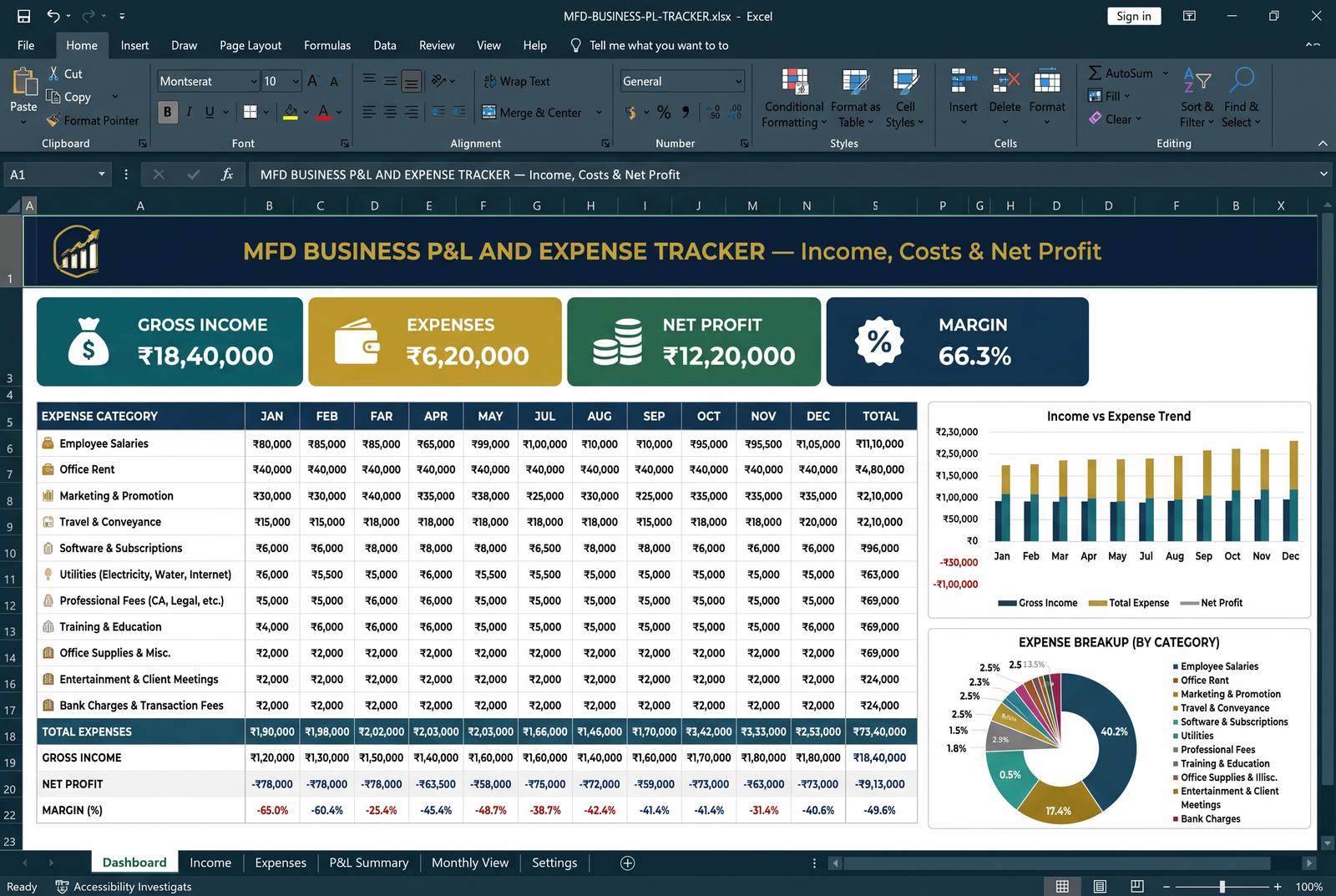Open the Name Box dropdown arrow
The image size is (1336, 896).
coord(101,175)
